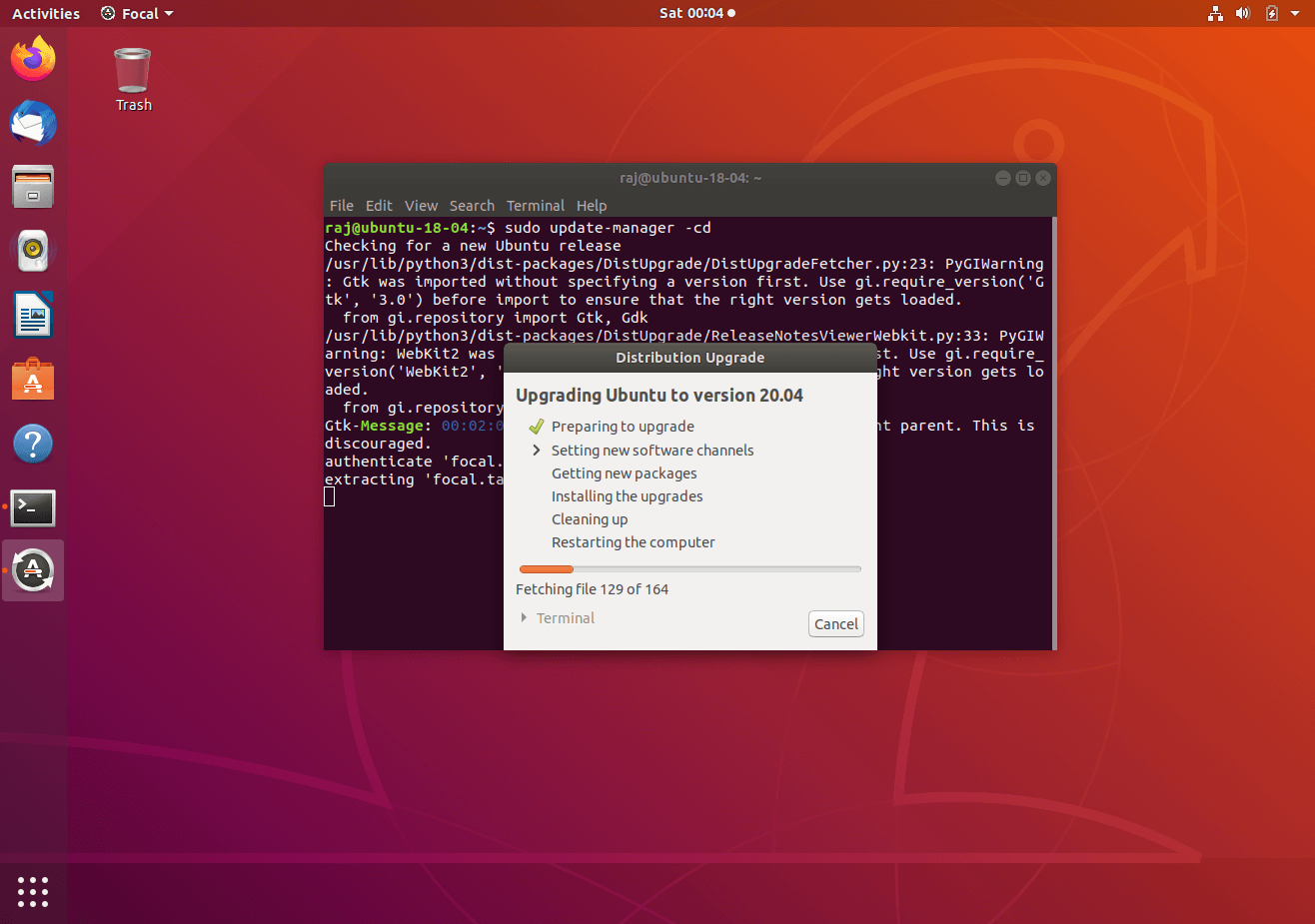The width and height of the screenshot is (1315, 924).
Task: Open Ubuntu Software from the dock
Action: point(33,380)
